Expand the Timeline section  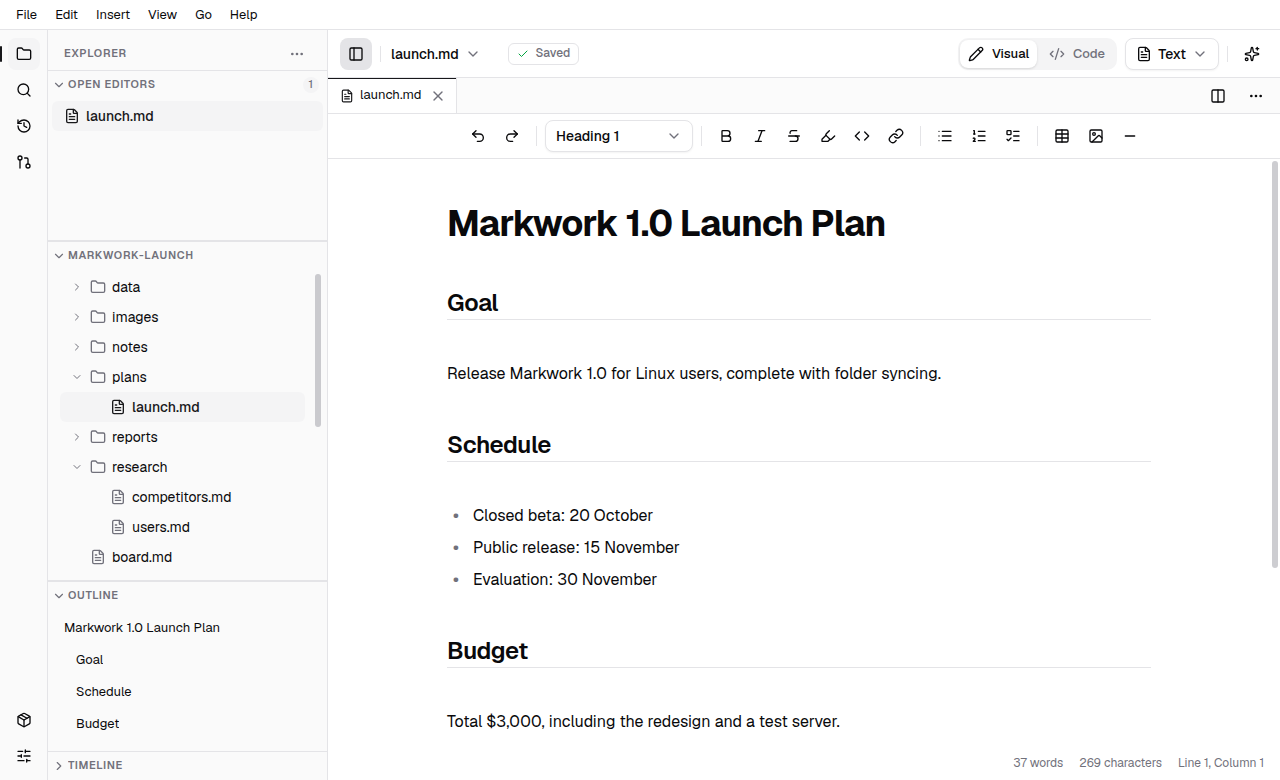point(188,765)
